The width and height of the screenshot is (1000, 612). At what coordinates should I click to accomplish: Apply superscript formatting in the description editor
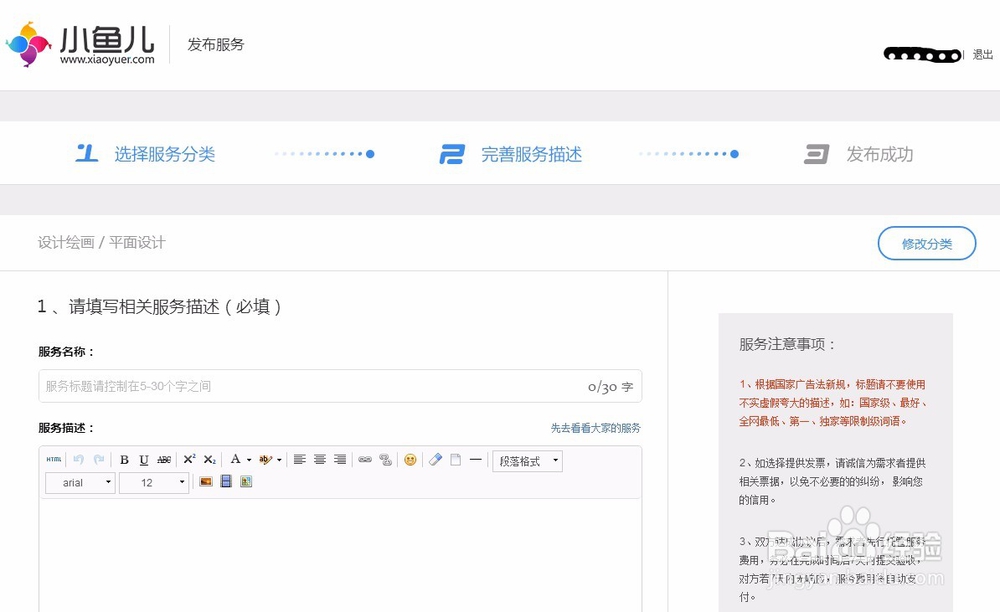(188, 460)
